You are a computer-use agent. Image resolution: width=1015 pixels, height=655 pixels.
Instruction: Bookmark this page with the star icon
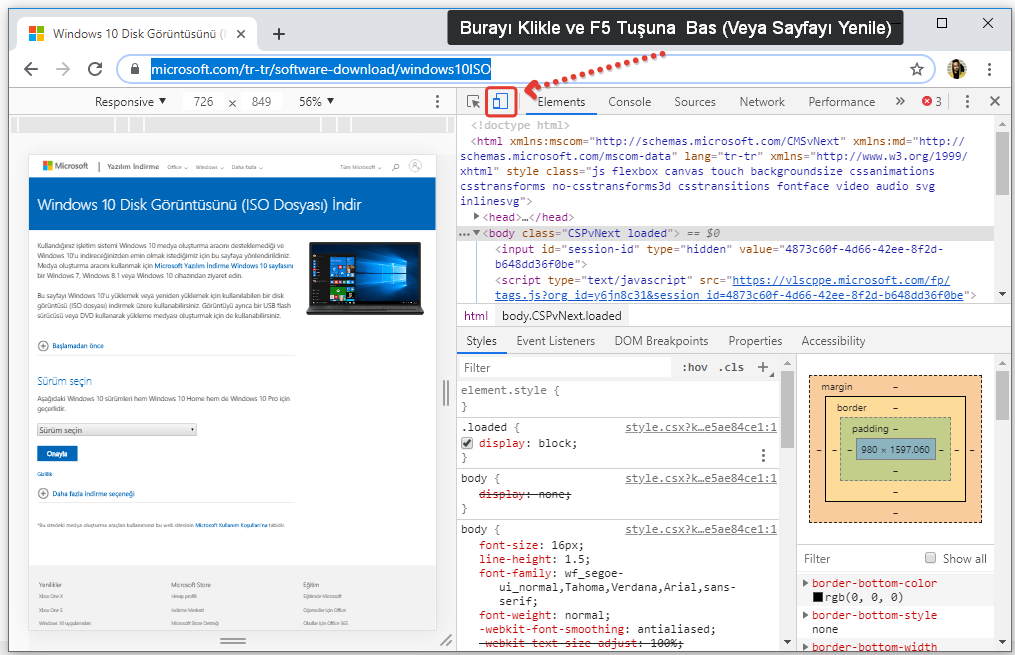pos(916,69)
